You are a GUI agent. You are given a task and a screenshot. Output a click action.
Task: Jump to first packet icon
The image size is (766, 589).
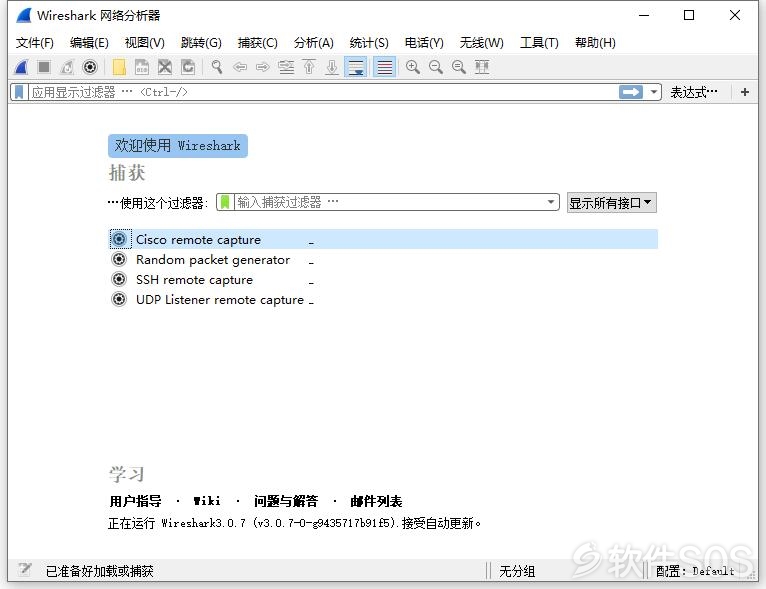309,67
